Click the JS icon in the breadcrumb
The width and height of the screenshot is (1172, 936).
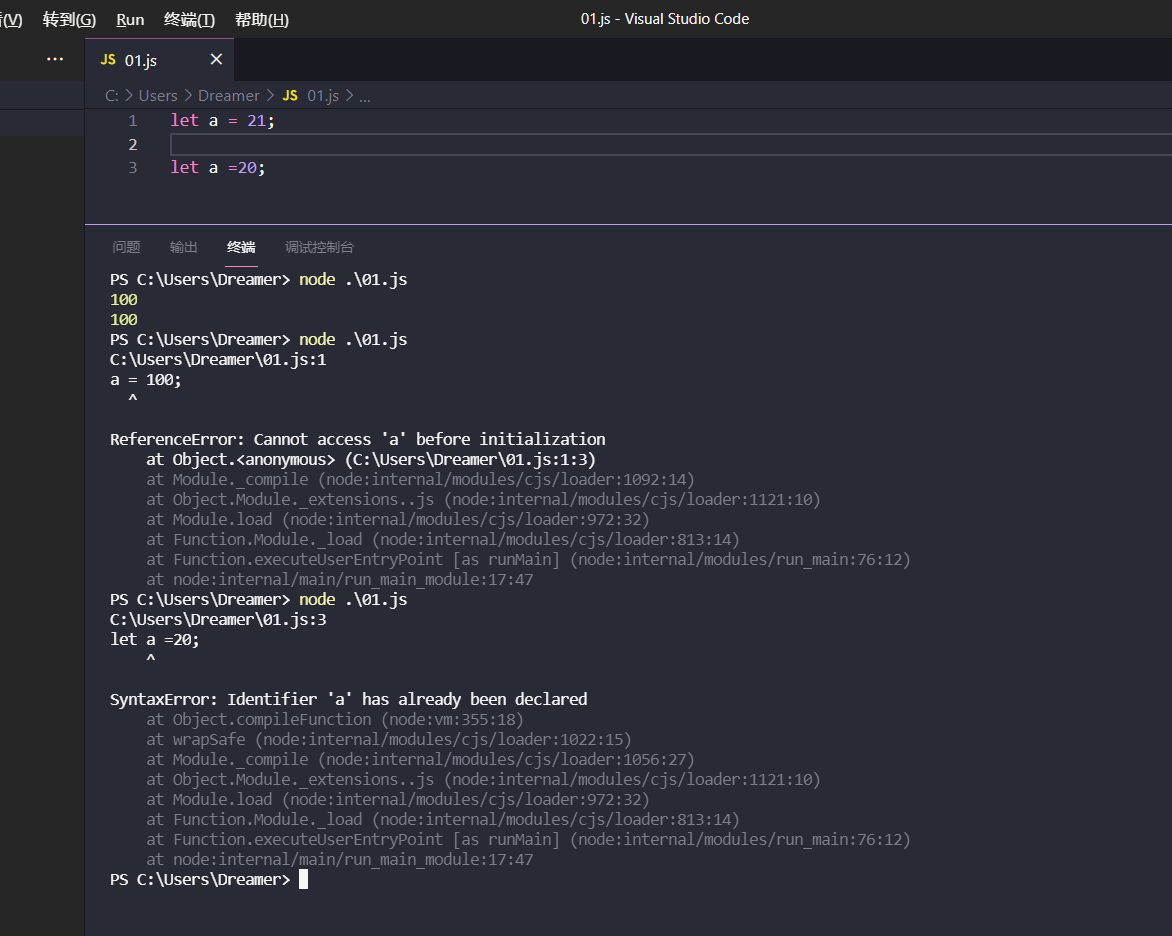tap(290, 96)
